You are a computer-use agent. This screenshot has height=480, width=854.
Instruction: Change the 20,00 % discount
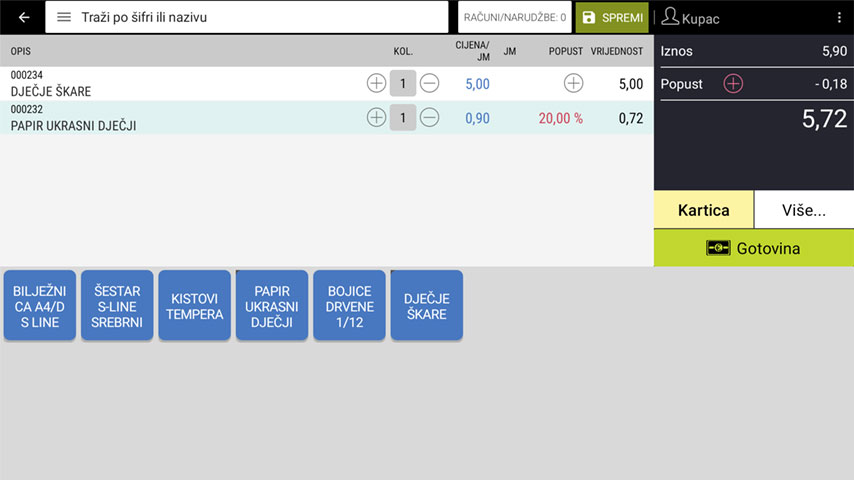coord(560,118)
